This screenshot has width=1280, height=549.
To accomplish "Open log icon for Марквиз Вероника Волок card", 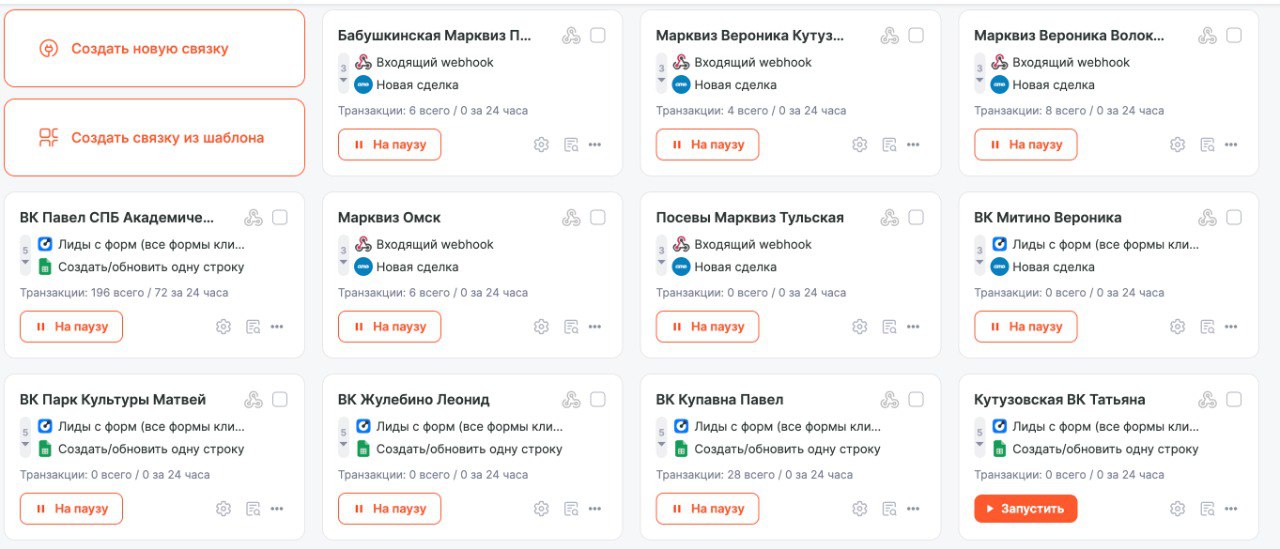I will coord(1207,145).
